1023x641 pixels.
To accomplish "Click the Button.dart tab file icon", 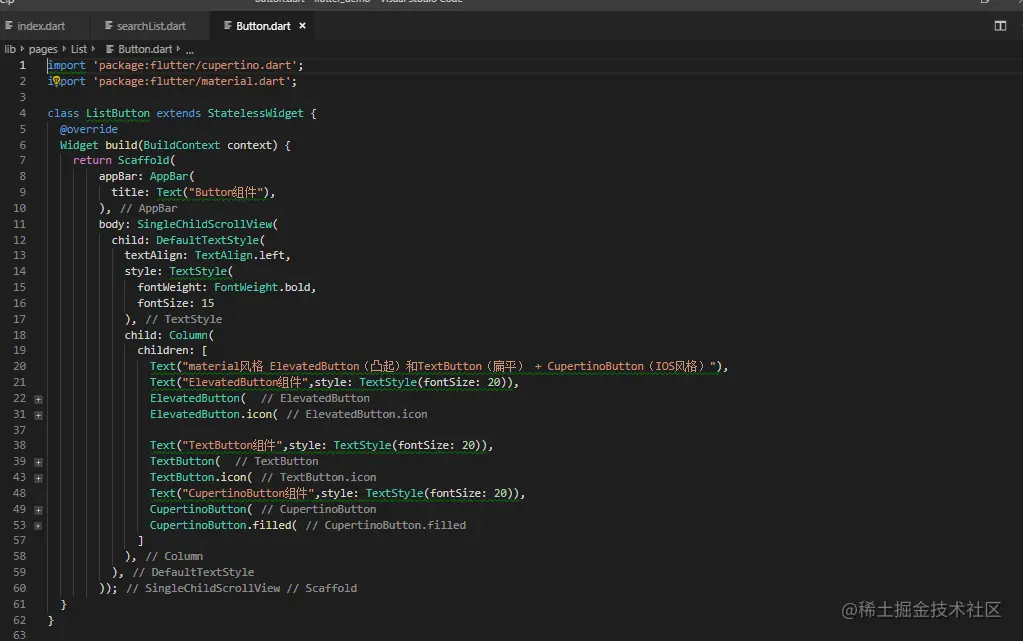I will (228, 25).
